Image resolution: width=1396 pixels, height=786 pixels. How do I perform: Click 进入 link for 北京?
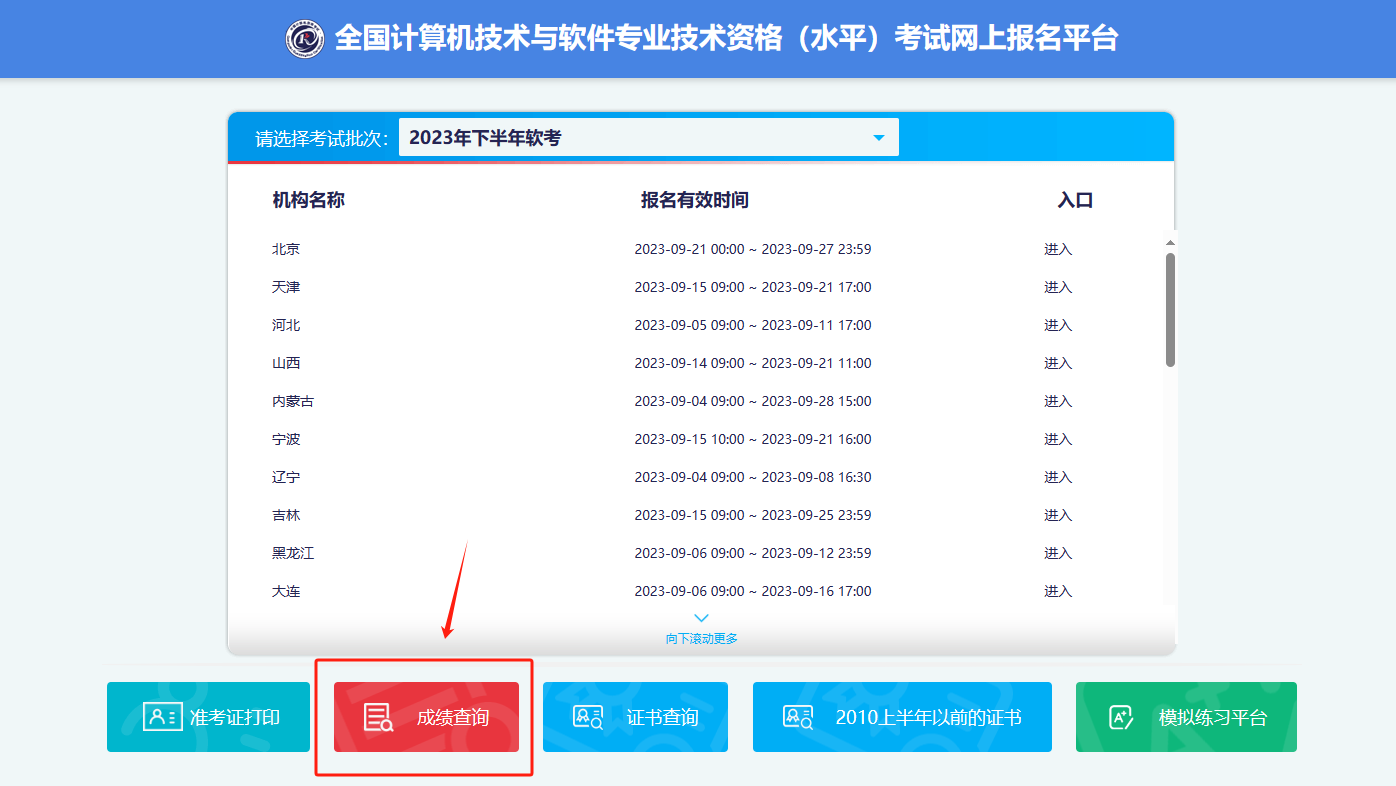pyautogui.click(x=1057, y=249)
